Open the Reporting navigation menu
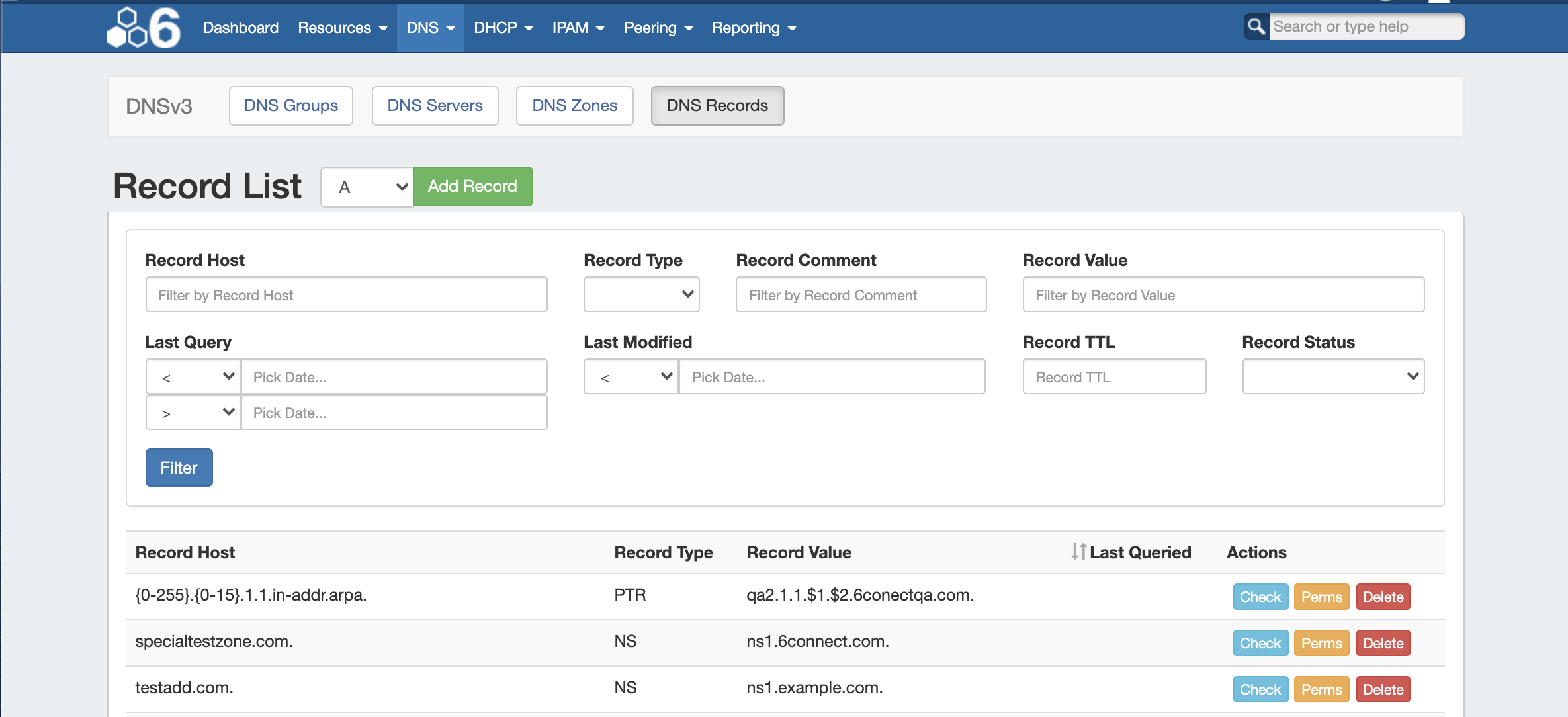The image size is (1568, 717). [x=754, y=28]
